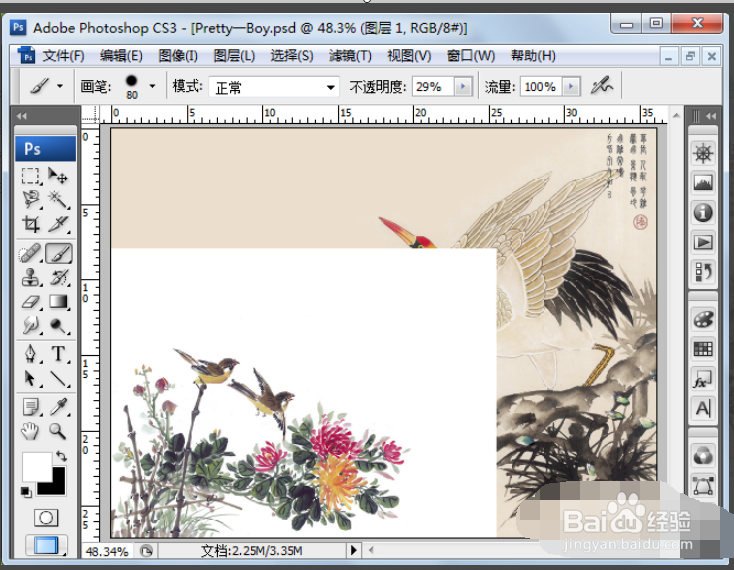Reset default foreground and background colors
Screen dimensions: 734x570
click(x=26, y=492)
